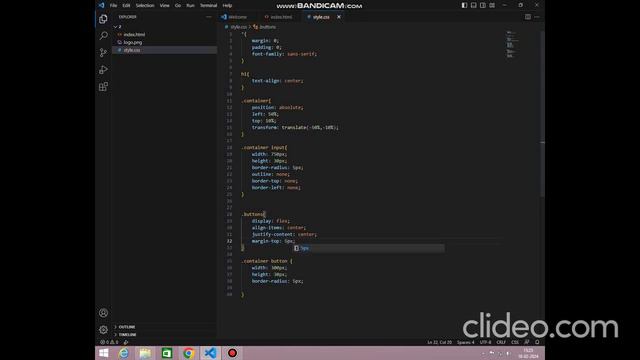640x360 pixels.
Task: Click the 'position: absolute;' code line
Action: [278, 107]
